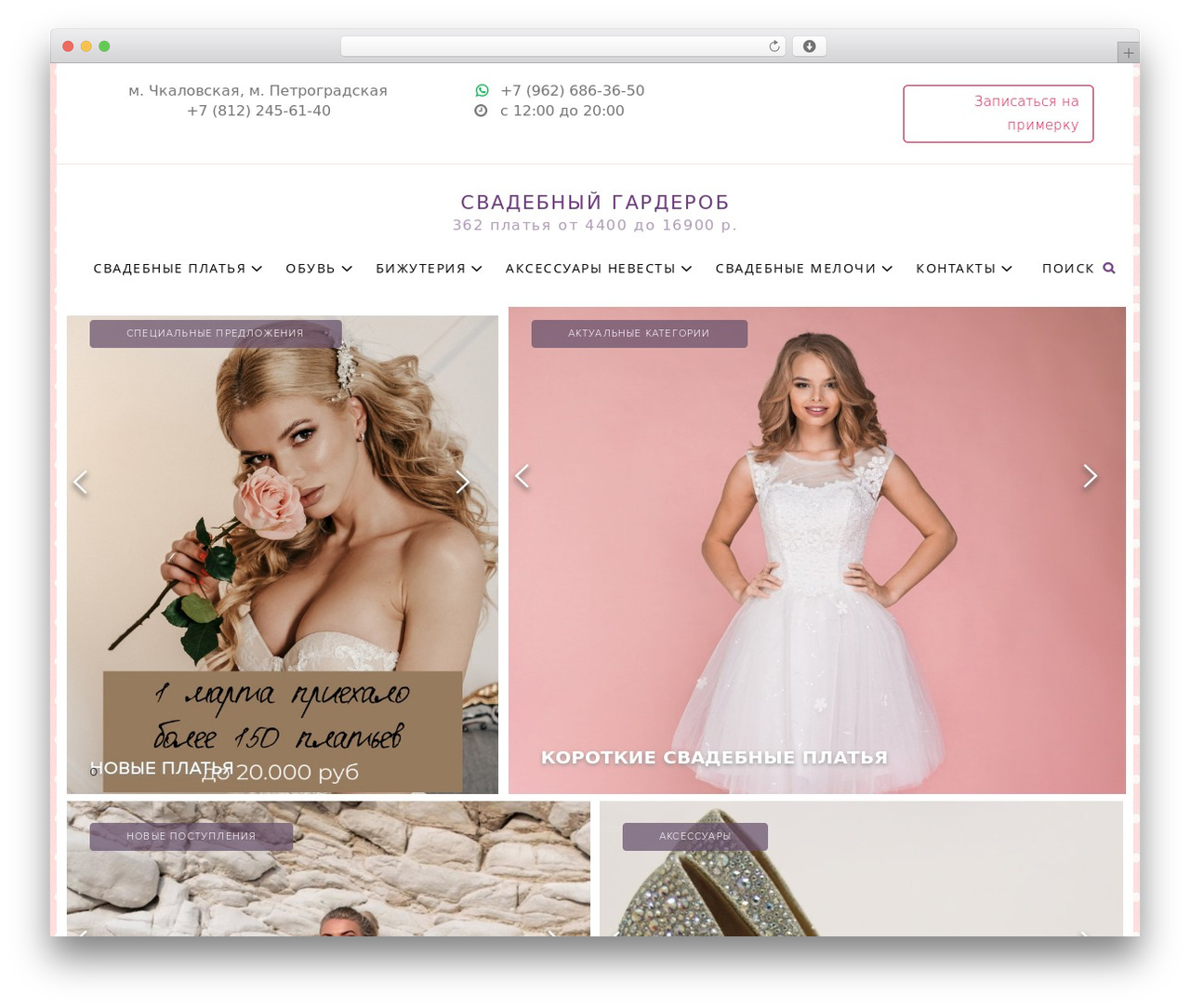Viewport: 1190px width, 1008px height.
Task: Click the browser download icon
Action: (809, 46)
